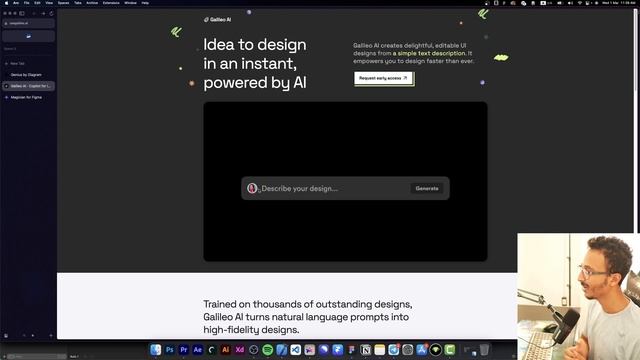
Task: Open the File menu
Action: click(x=27, y=3)
